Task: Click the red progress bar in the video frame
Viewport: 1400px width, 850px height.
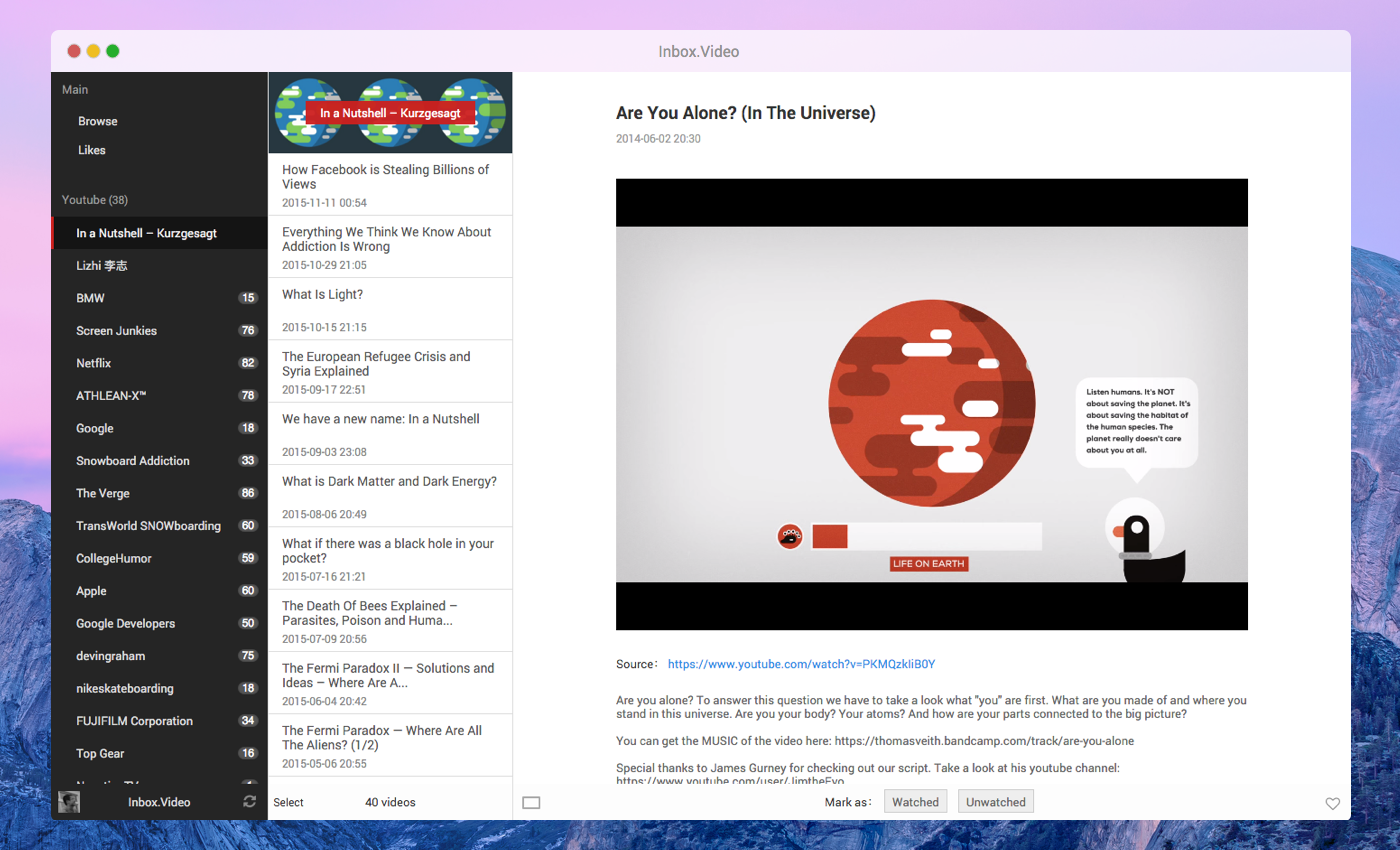Action: [x=830, y=537]
